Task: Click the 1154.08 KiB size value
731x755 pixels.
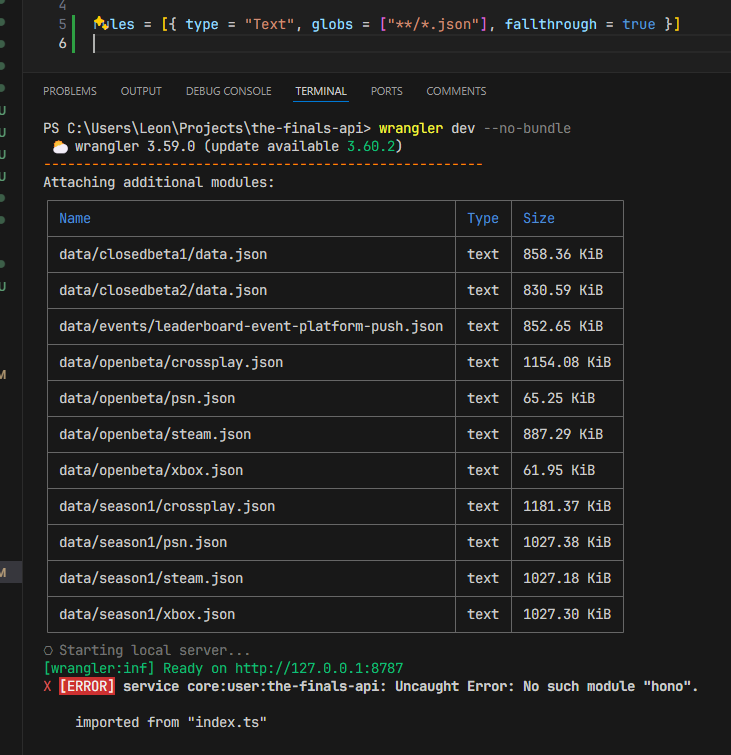Action: [567, 362]
